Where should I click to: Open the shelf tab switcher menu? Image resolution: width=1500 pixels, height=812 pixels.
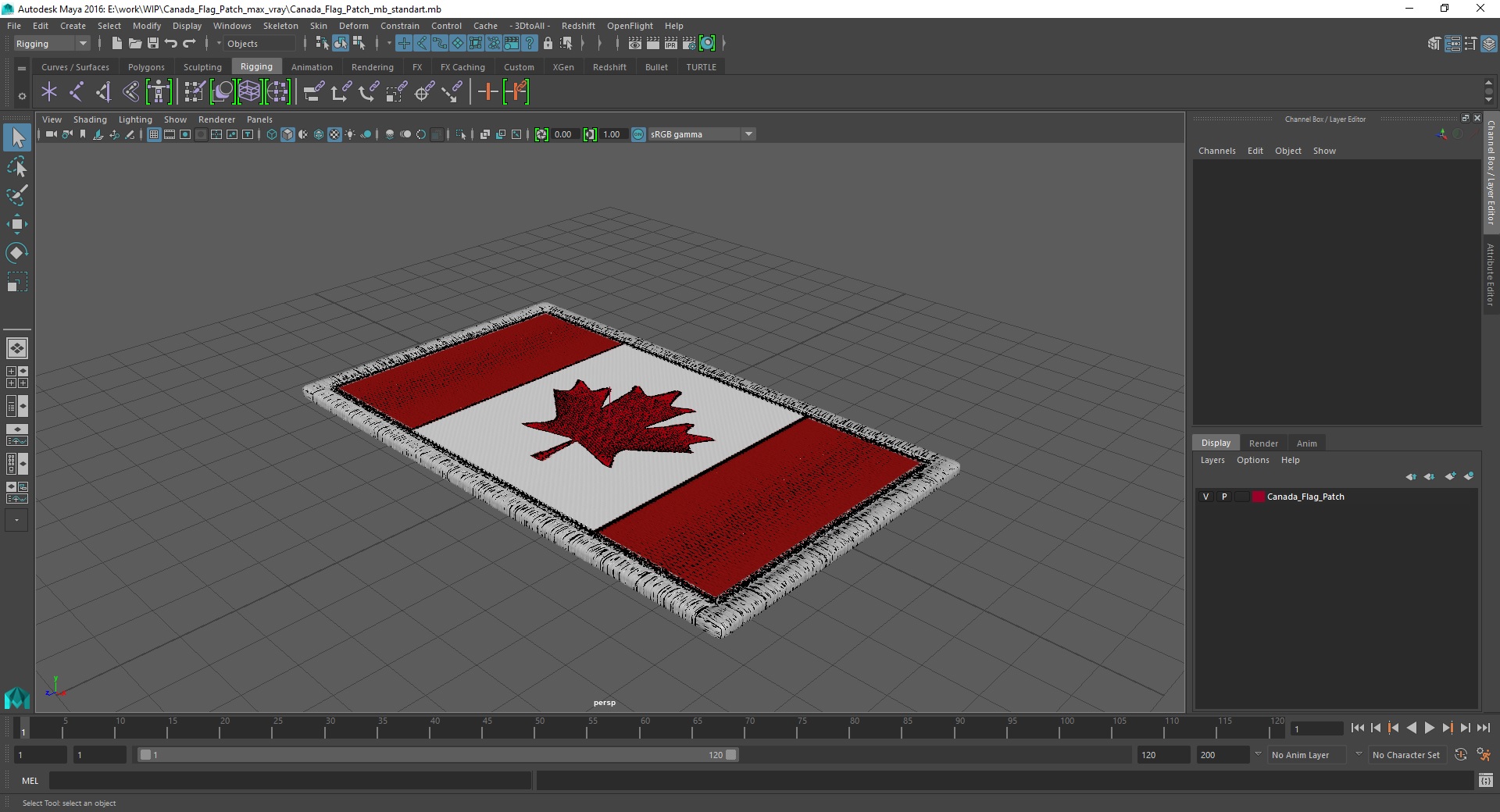[x=22, y=68]
